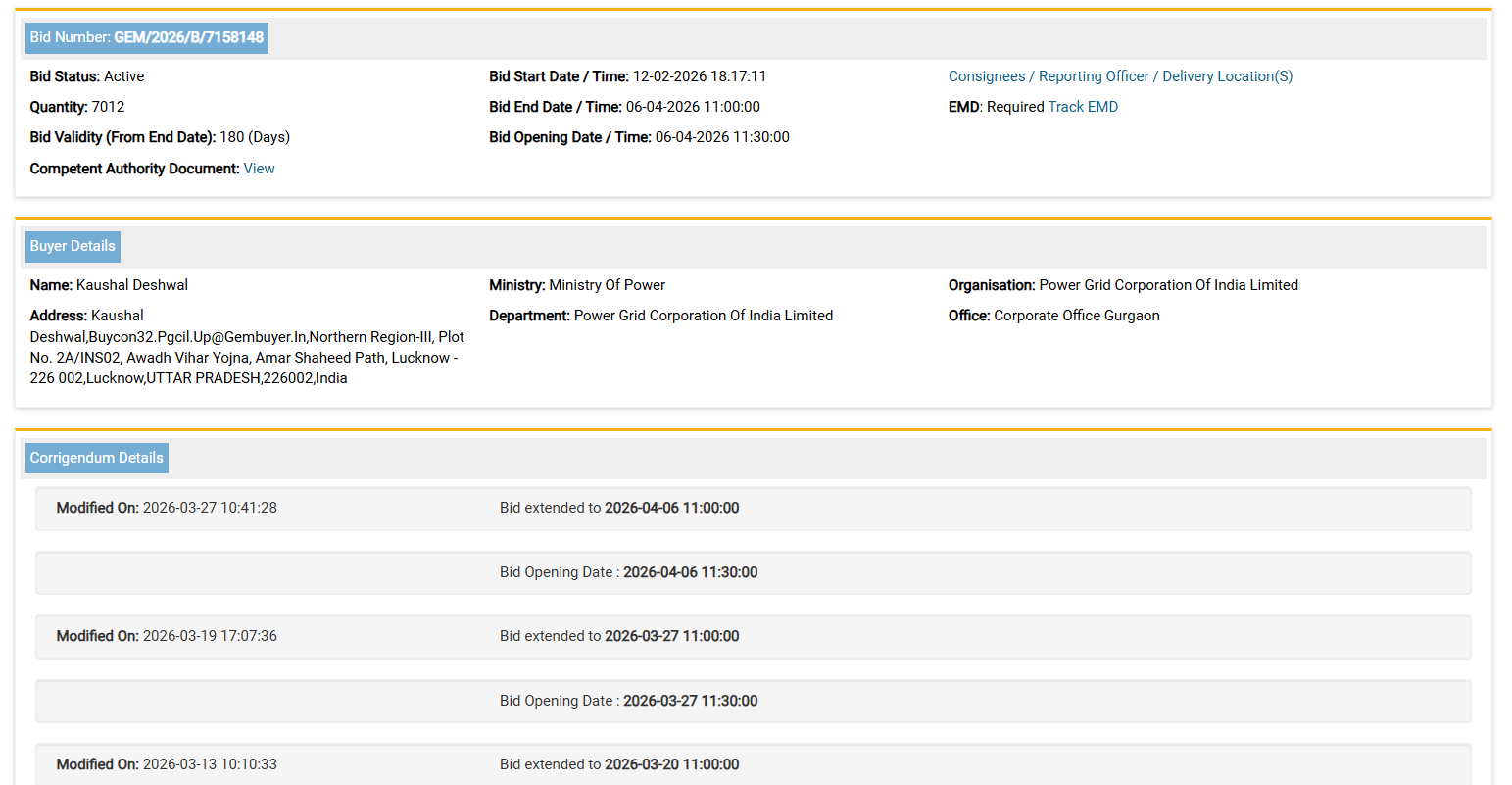Click the buyer name Kaushal Deshwal
This screenshot has height=785, width=1512.
tap(132, 285)
